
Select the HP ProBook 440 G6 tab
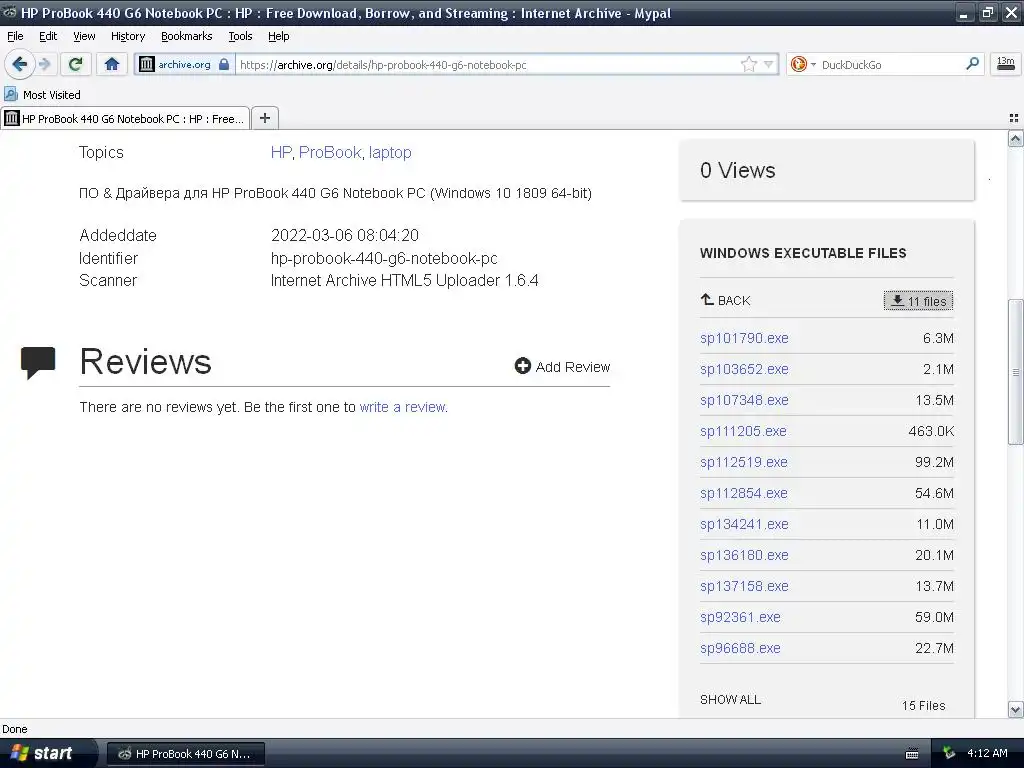pyautogui.click(x=125, y=118)
